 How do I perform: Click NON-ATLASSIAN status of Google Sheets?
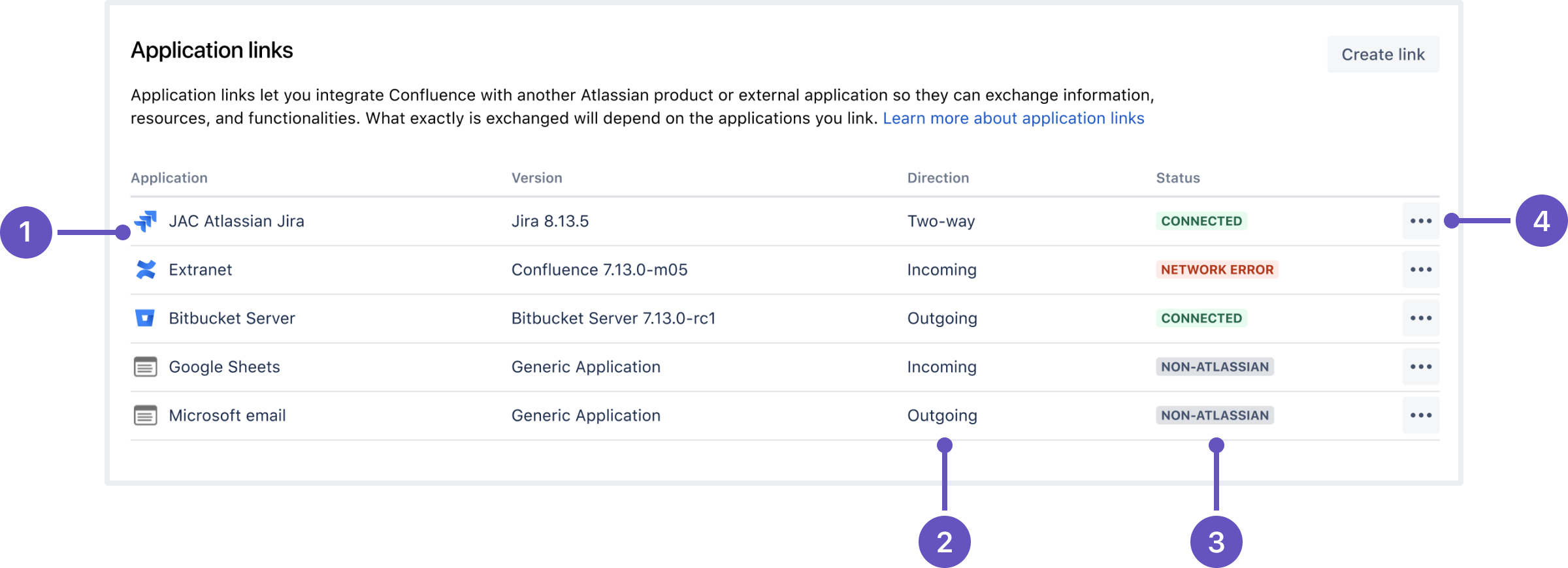click(x=1215, y=367)
